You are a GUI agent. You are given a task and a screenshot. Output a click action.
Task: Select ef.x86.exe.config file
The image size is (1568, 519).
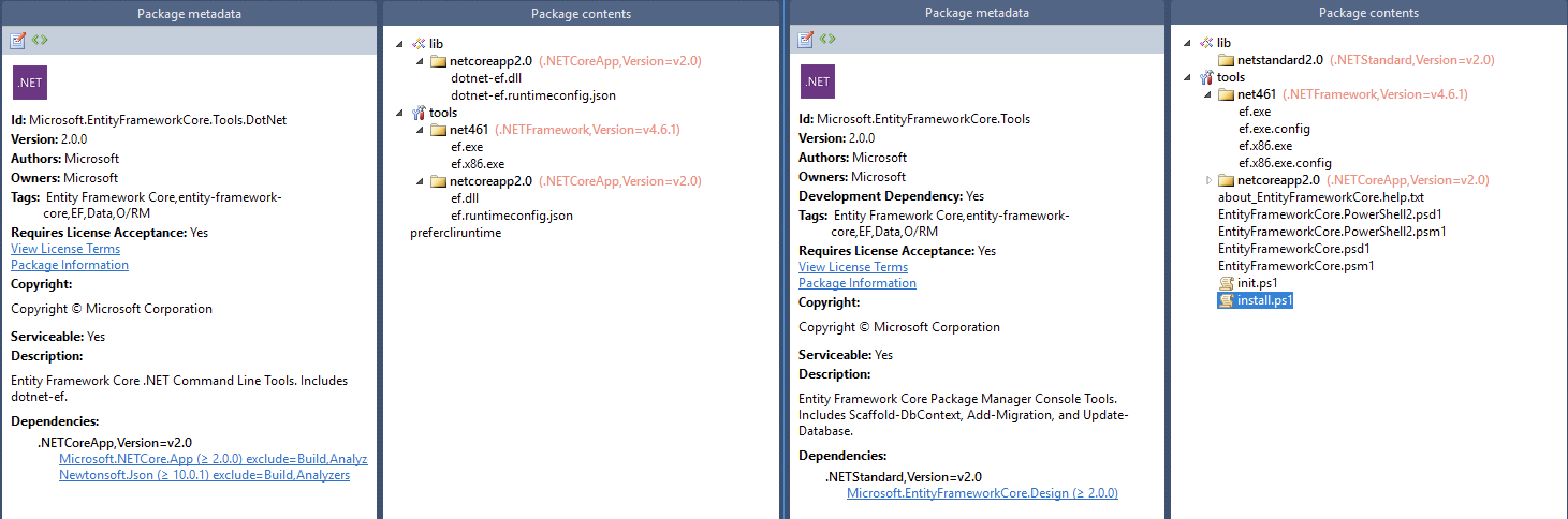(1285, 163)
